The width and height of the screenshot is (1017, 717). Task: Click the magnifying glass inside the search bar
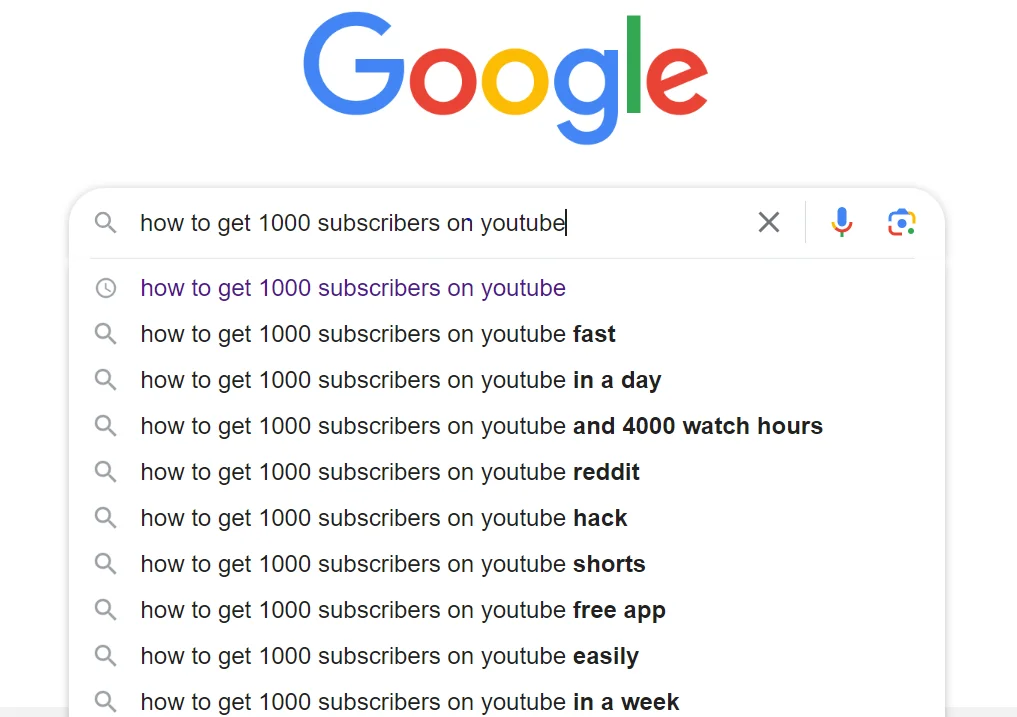pos(106,223)
